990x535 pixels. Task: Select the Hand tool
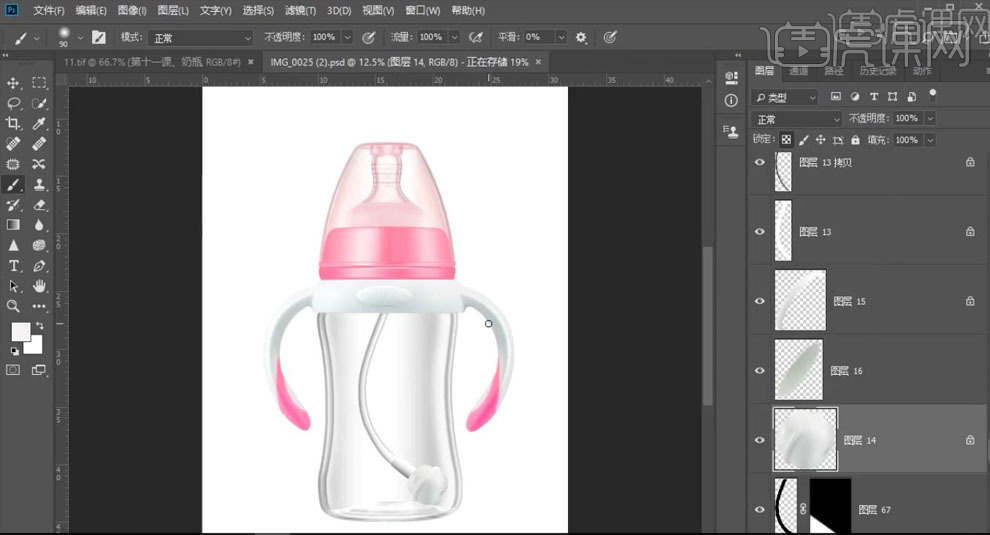point(39,286)
